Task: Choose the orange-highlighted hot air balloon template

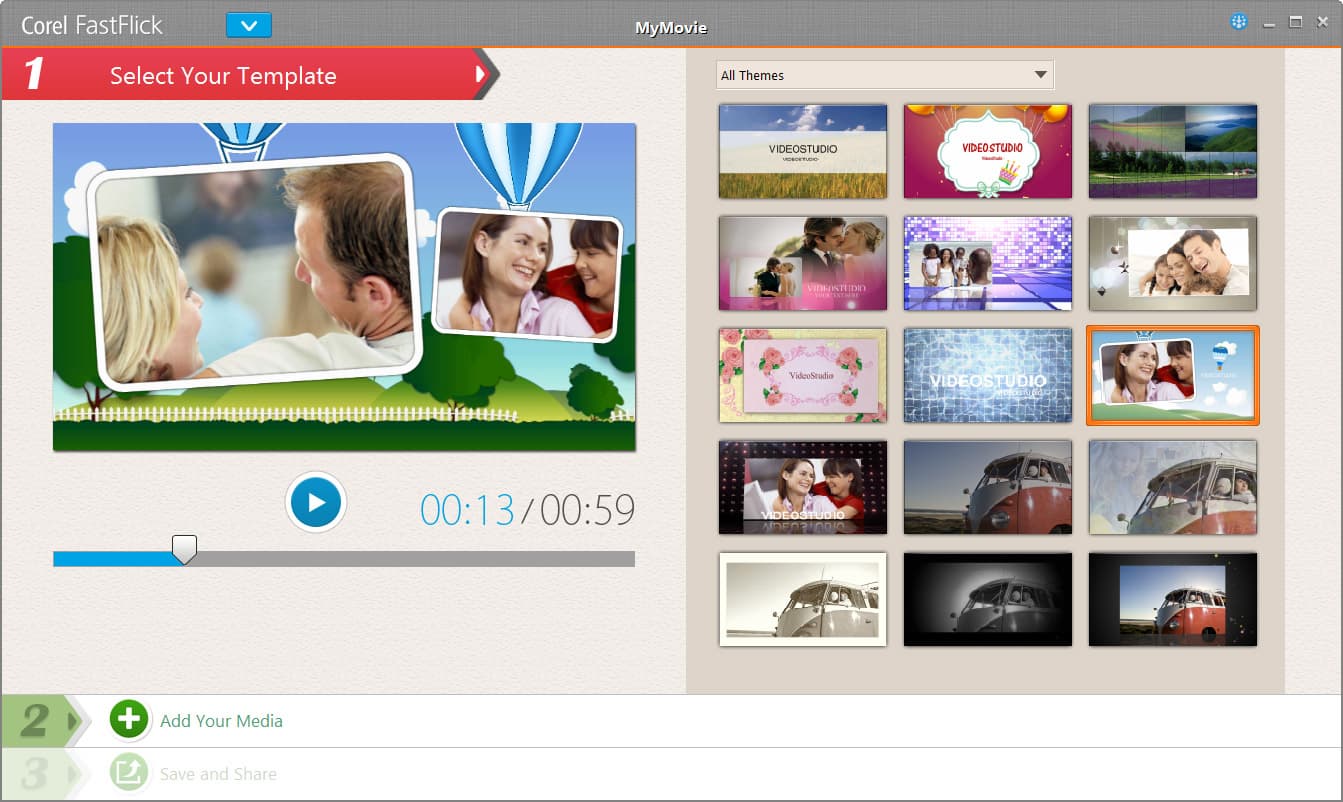Action: pyautogui.click(x=1173, y=375)
